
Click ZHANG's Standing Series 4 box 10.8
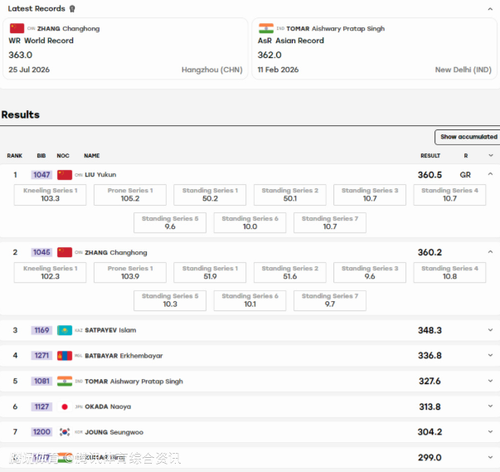pyautogui.click(x=450, y=273)
